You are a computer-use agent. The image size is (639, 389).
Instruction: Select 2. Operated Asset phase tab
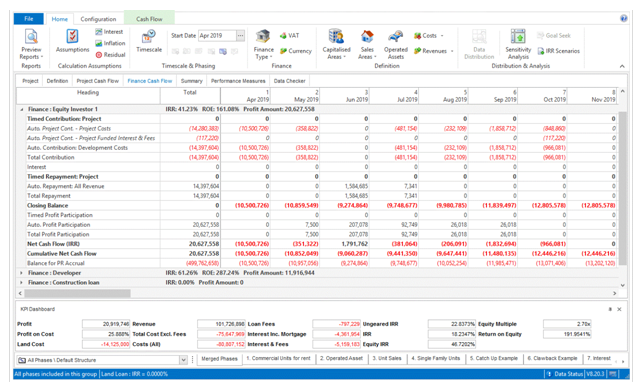pyautogui.click(x=341, y=358)
